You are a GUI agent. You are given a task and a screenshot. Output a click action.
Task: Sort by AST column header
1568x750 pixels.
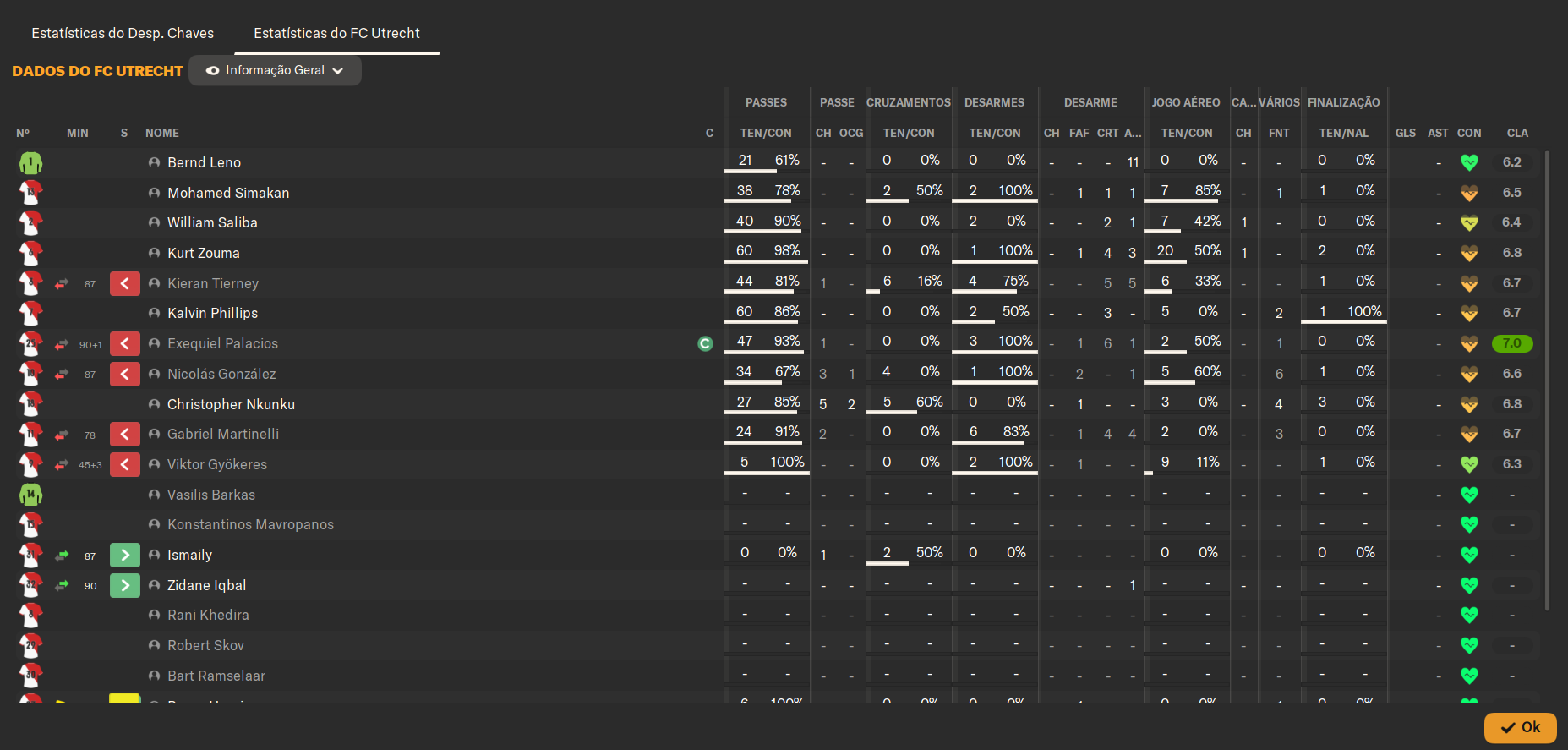pyautogui.click(x=1438, y=133)
